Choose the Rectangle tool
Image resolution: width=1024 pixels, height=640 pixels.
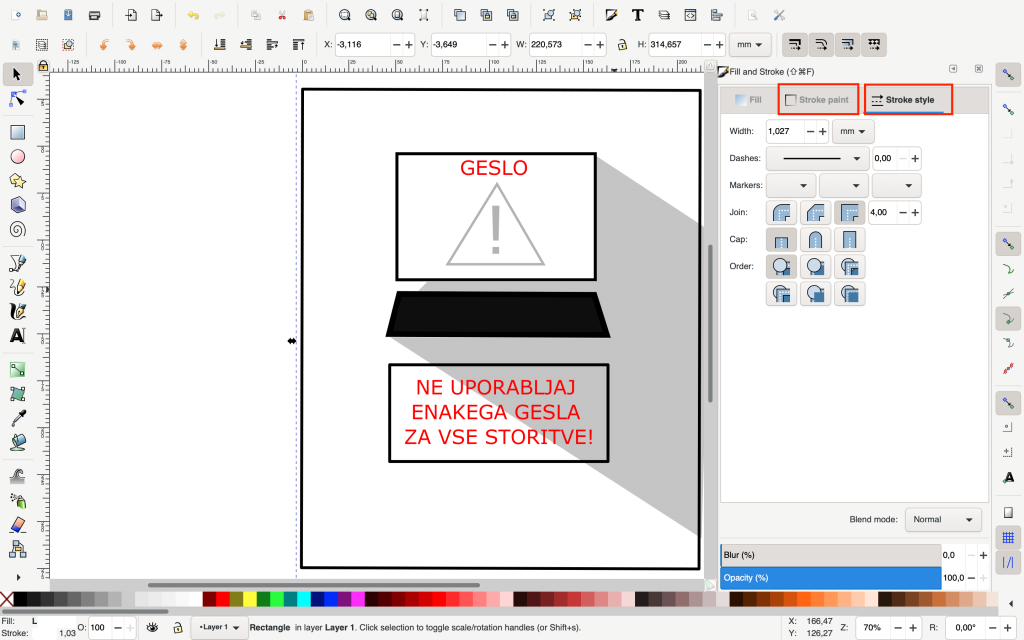coord(18,133)
